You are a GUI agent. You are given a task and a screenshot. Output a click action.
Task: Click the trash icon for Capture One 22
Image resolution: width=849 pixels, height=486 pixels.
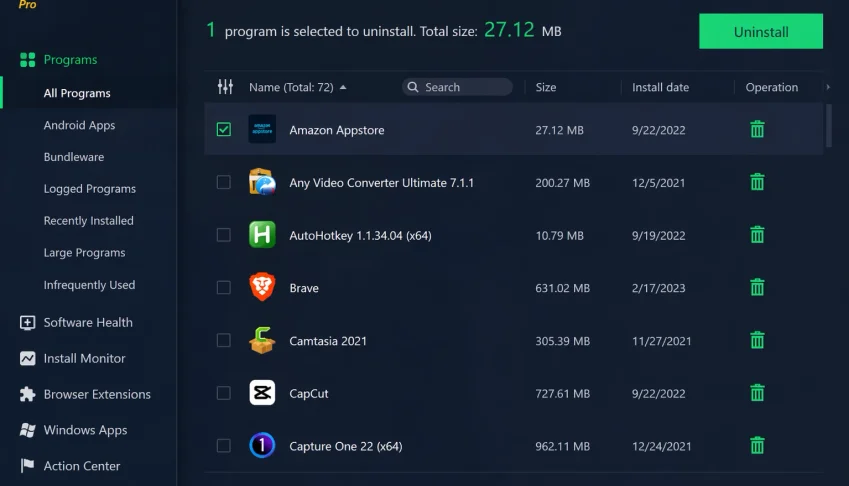coord(757,445)
